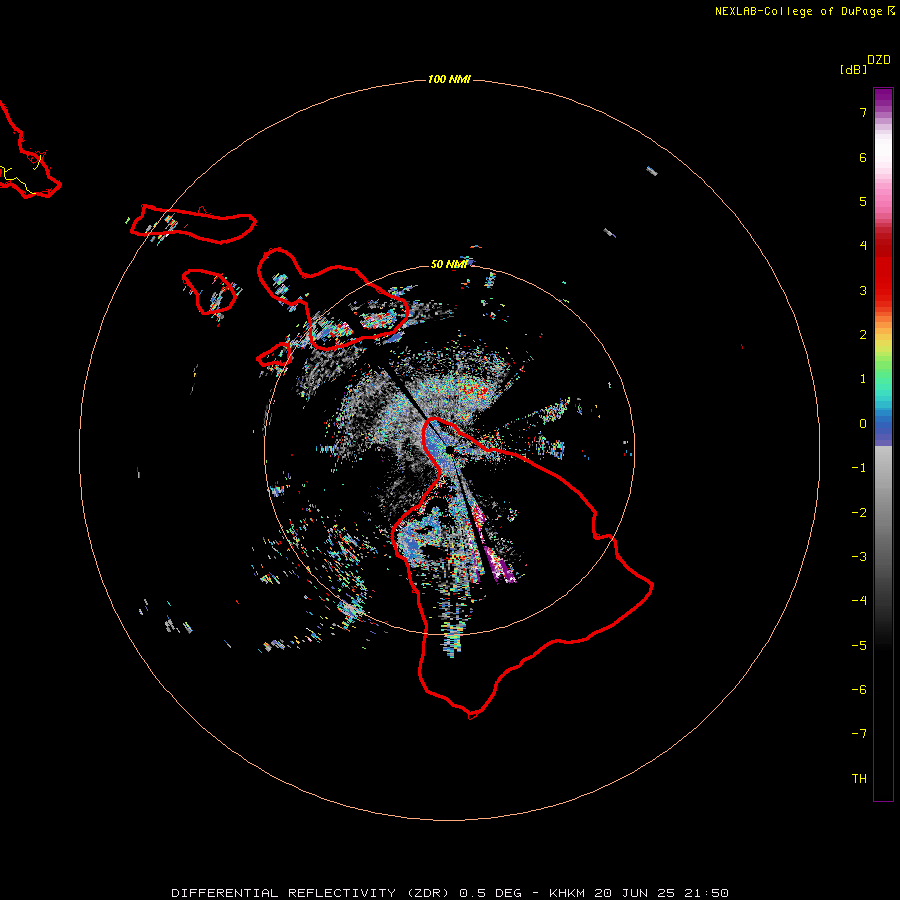Click the 1 value on the colorbar scale
This screenshot has width=900, height=900.
coord(863,379)
